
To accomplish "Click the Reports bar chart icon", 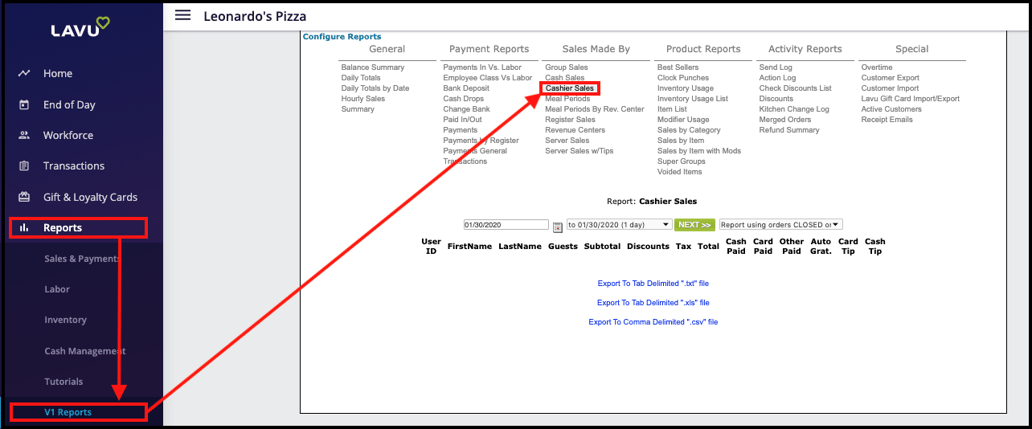I will pyautogui.click(x=24, y=228).
